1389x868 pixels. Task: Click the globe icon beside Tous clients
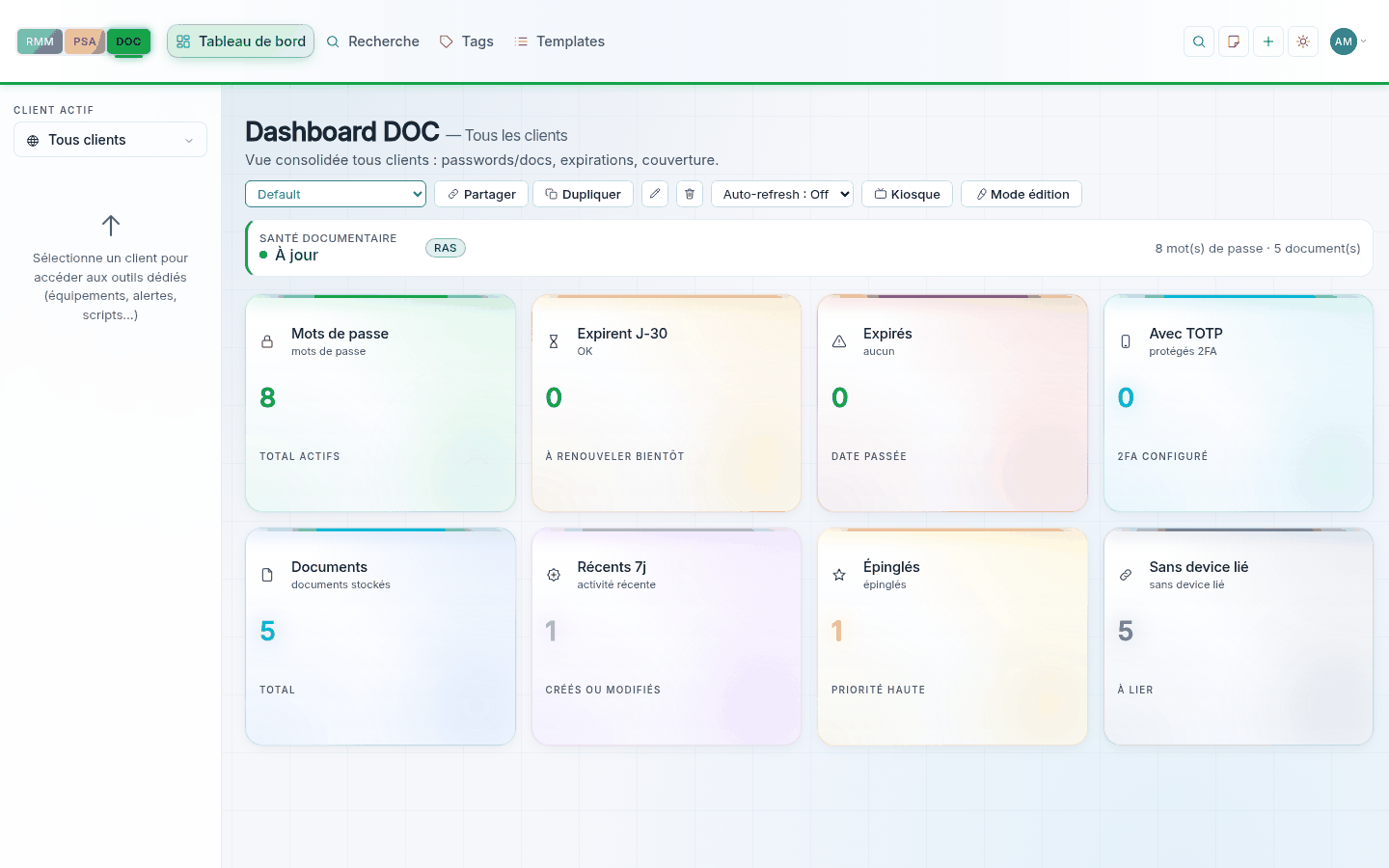(x=33, y=141)
